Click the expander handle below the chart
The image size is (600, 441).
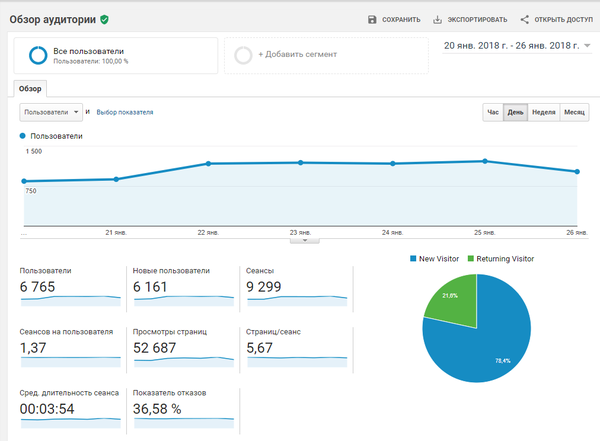[305, 241]
